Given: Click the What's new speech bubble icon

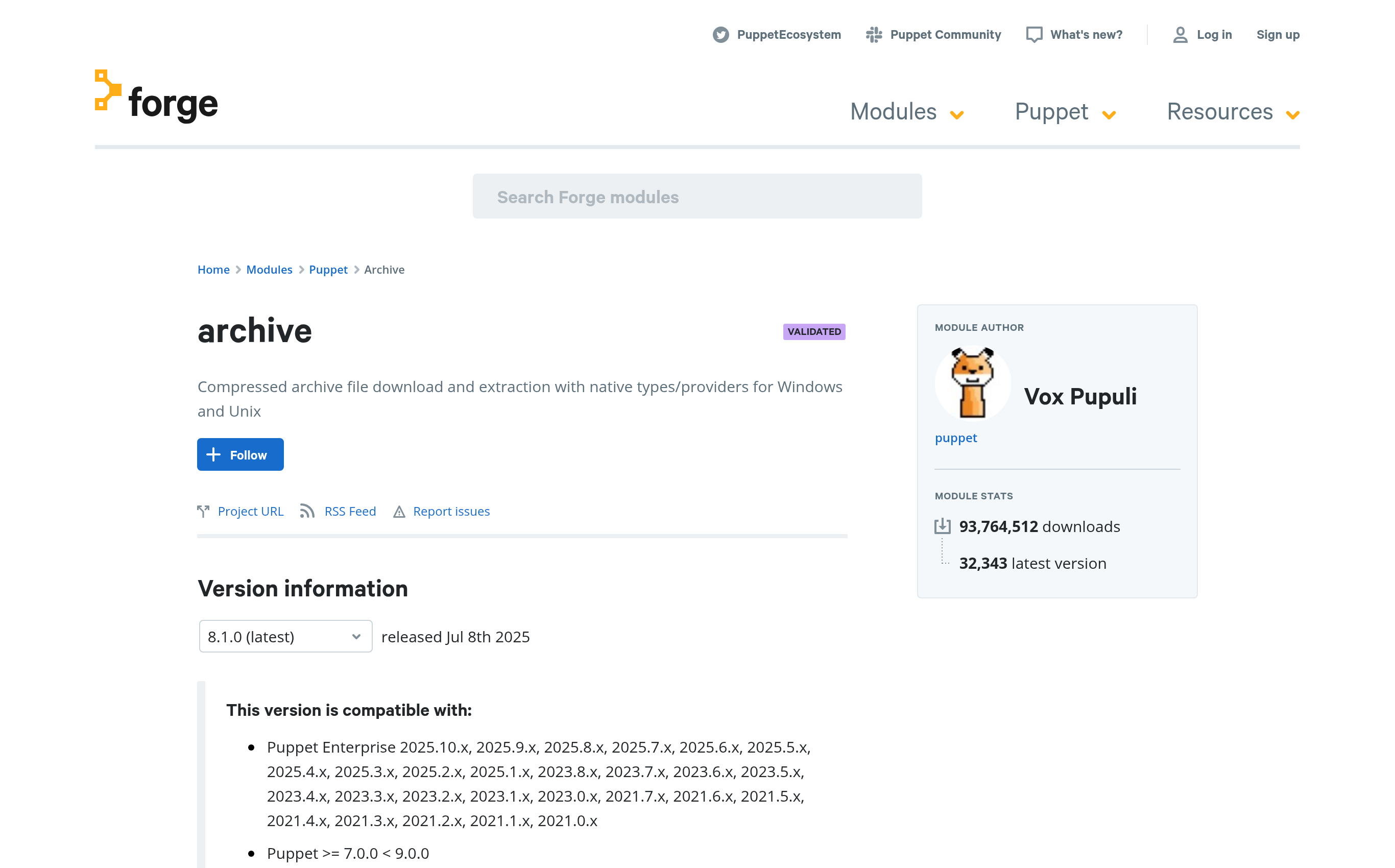Looking at the screenshot, I should click(1034, 35).
